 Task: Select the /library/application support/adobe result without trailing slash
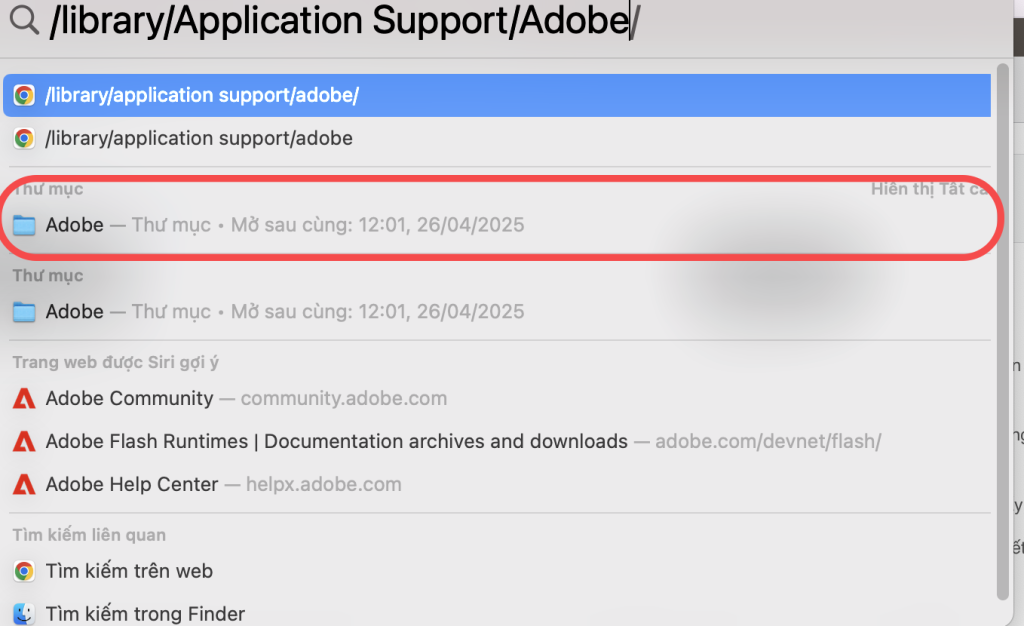(497, 138)
